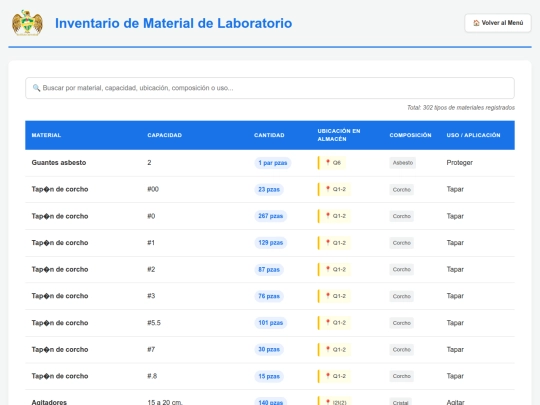Click the Q6 location tag
Screen dimensions: 540x405
pyautogui.click(x=333, y=163)
